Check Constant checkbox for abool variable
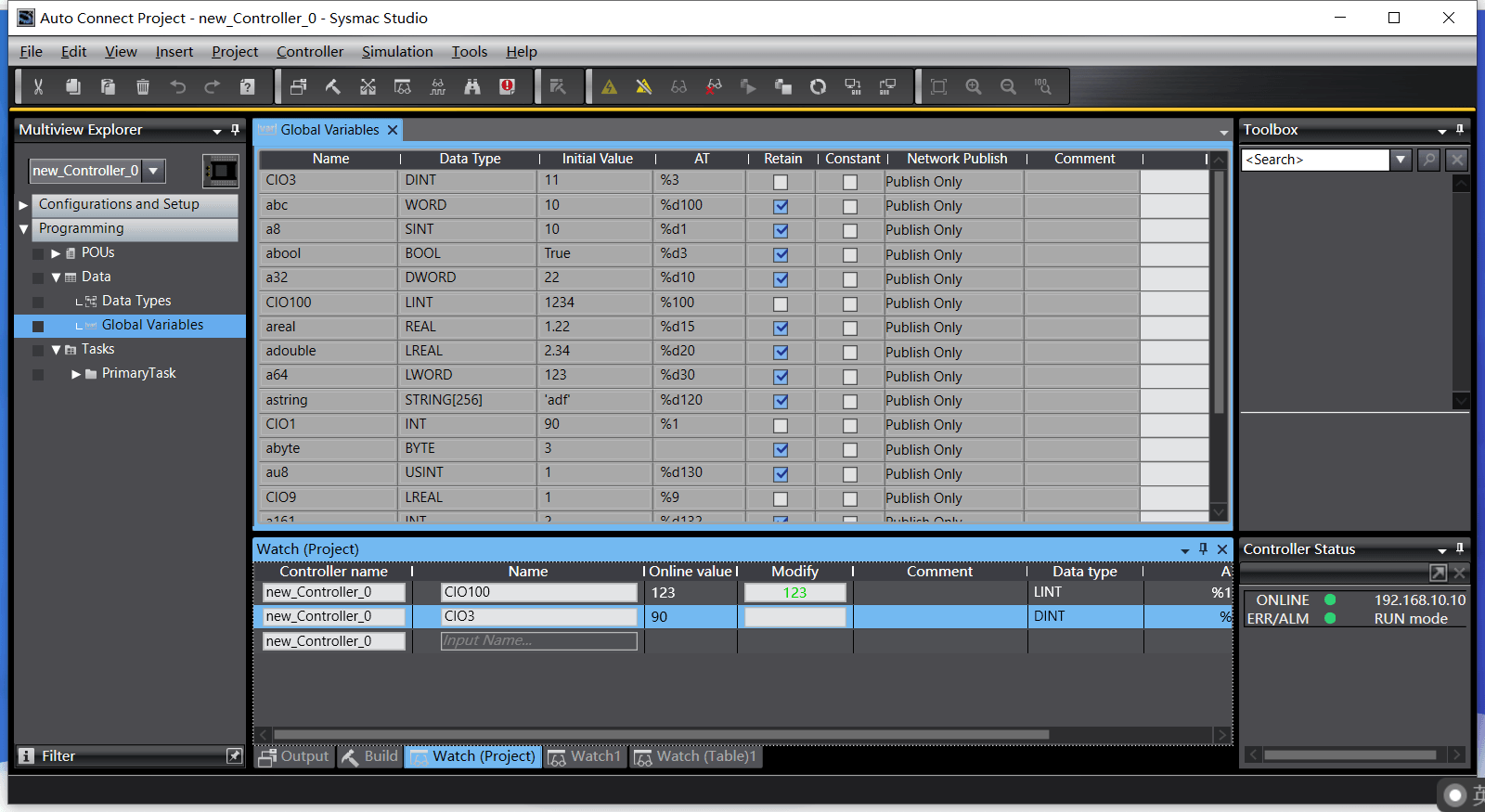The height and width of the screenshot is (812, 1485). (850, 254)
